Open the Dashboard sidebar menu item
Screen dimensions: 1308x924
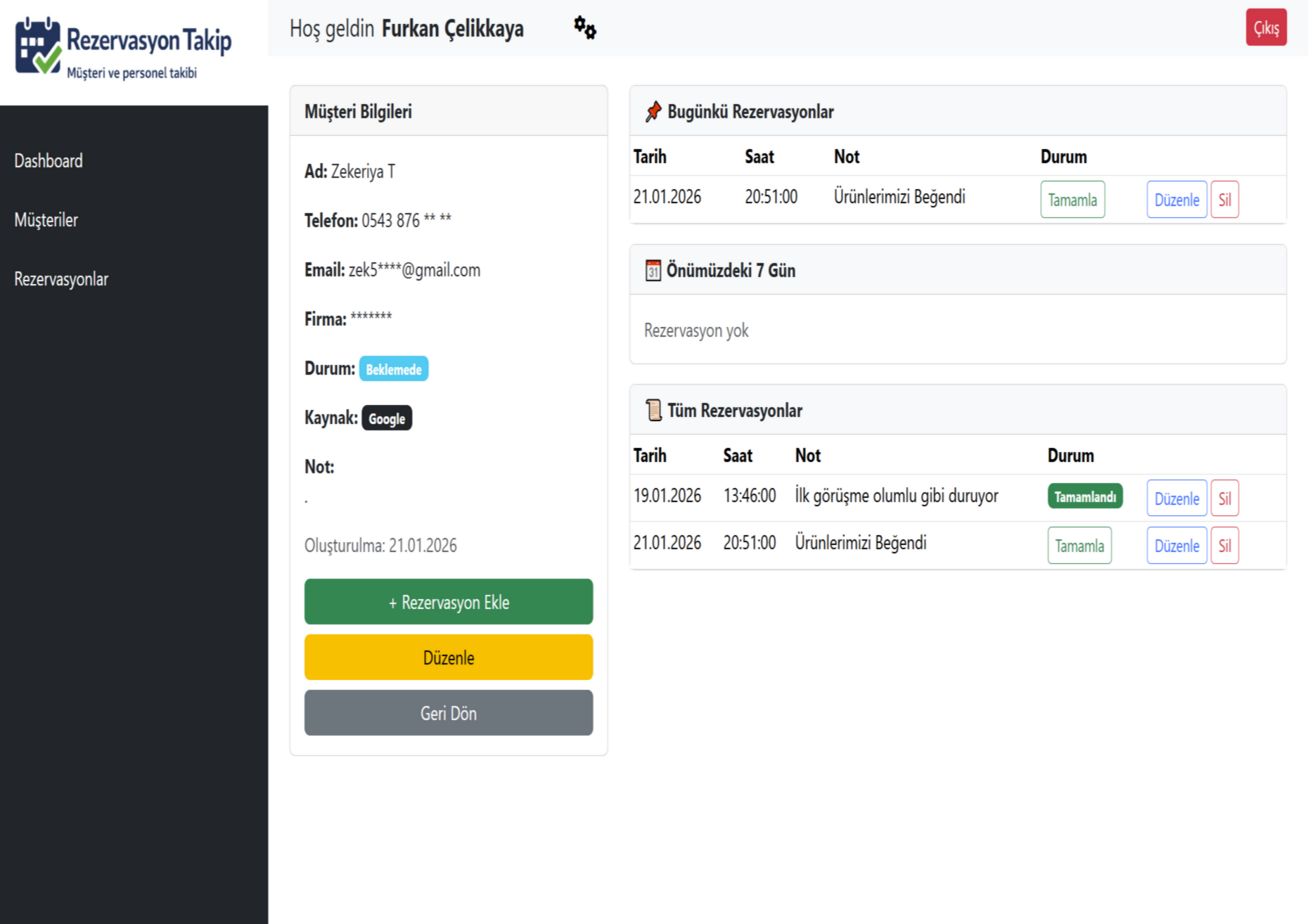point(49,161)
